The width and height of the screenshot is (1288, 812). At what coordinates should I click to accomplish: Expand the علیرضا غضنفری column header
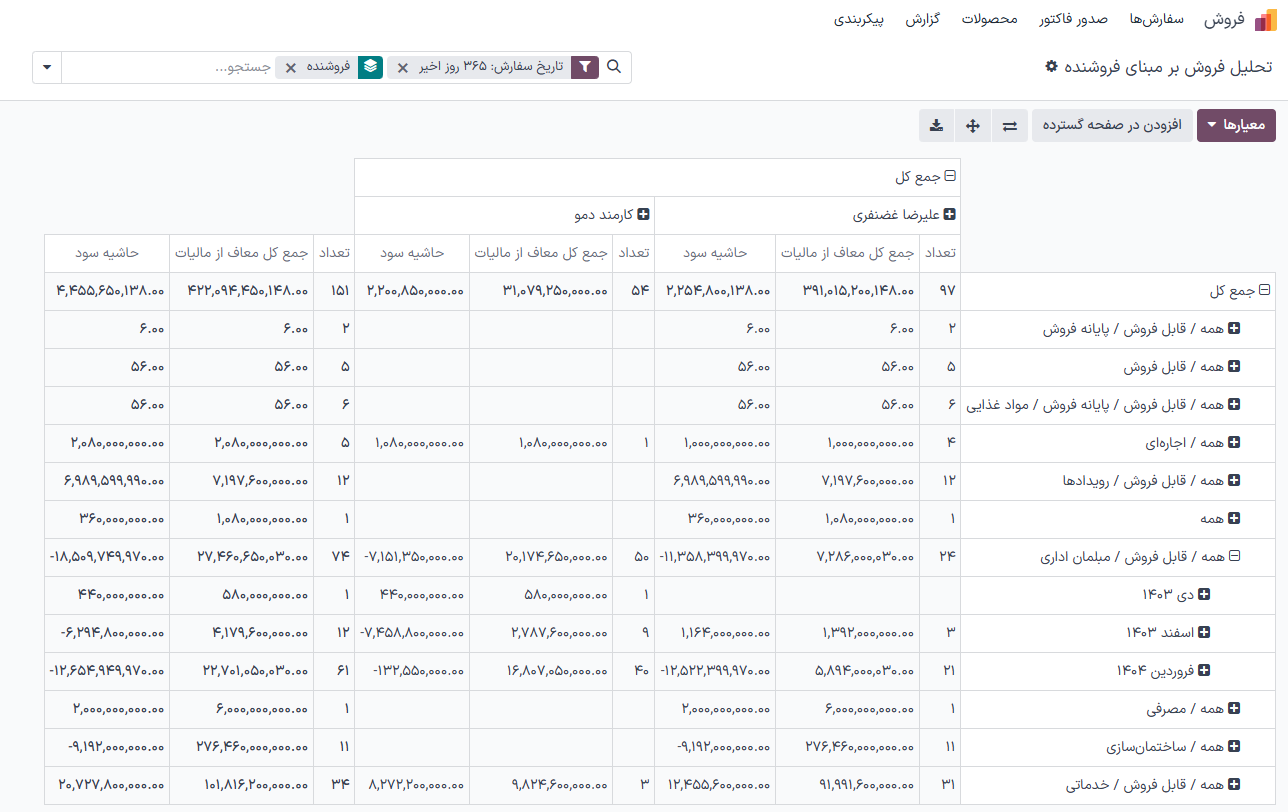coord(950,214)
